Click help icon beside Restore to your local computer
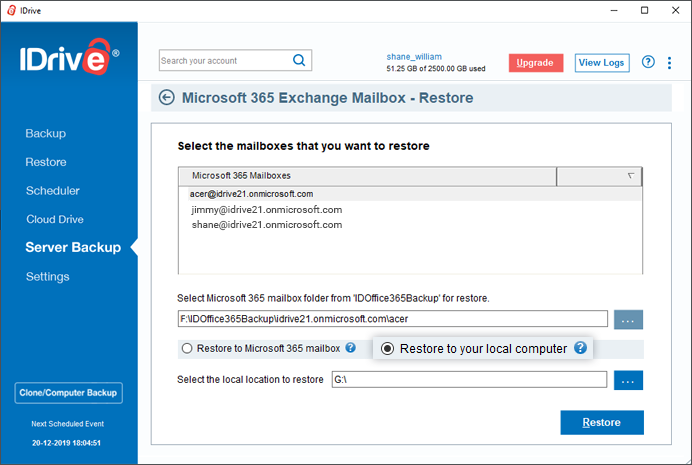 tap(580, 348)
